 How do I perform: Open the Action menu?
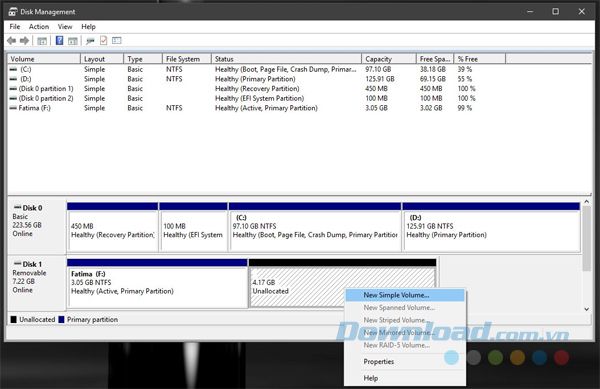coord(39,27)
